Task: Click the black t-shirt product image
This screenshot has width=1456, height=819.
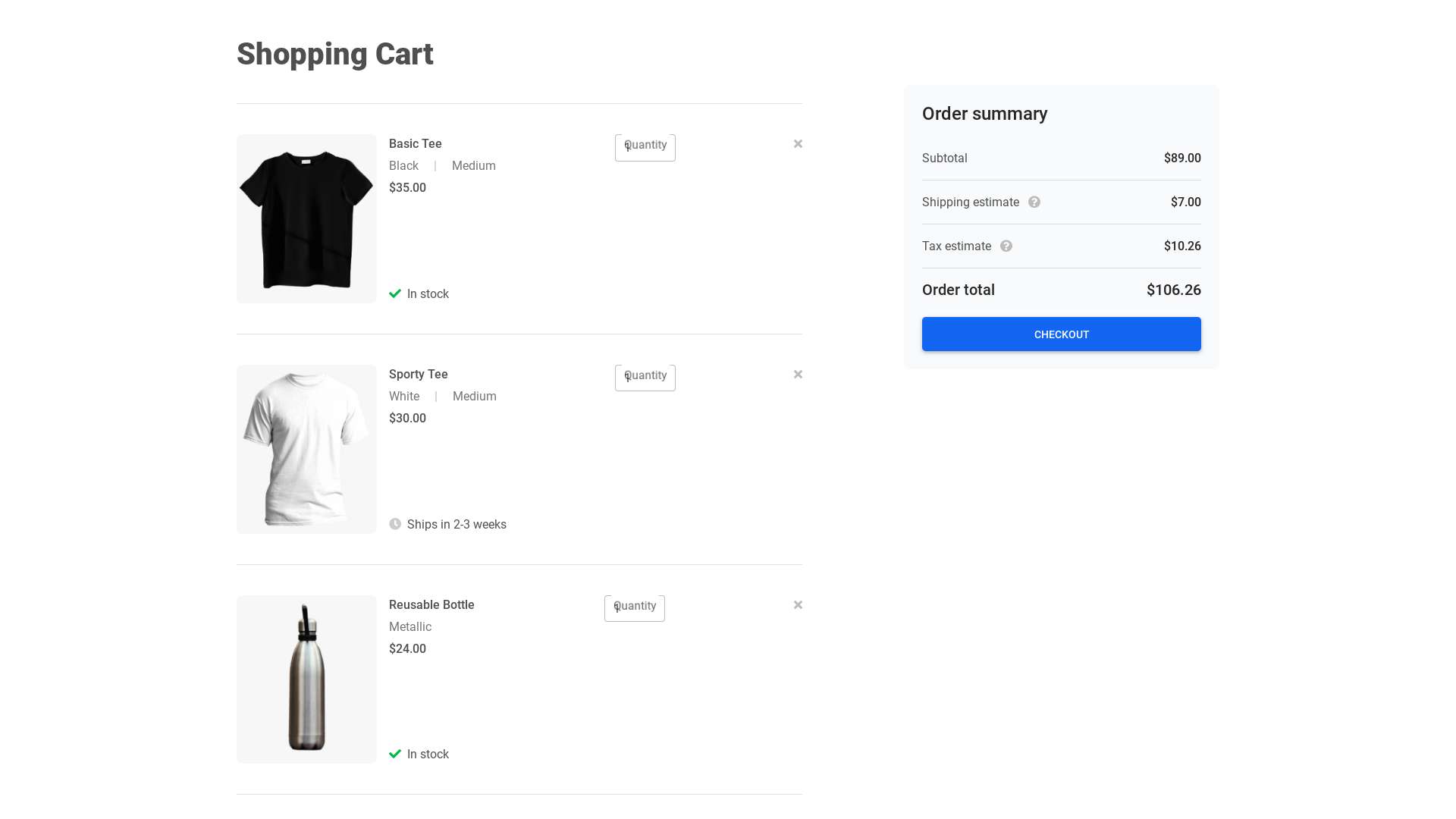Action: (x=306, y=219)
